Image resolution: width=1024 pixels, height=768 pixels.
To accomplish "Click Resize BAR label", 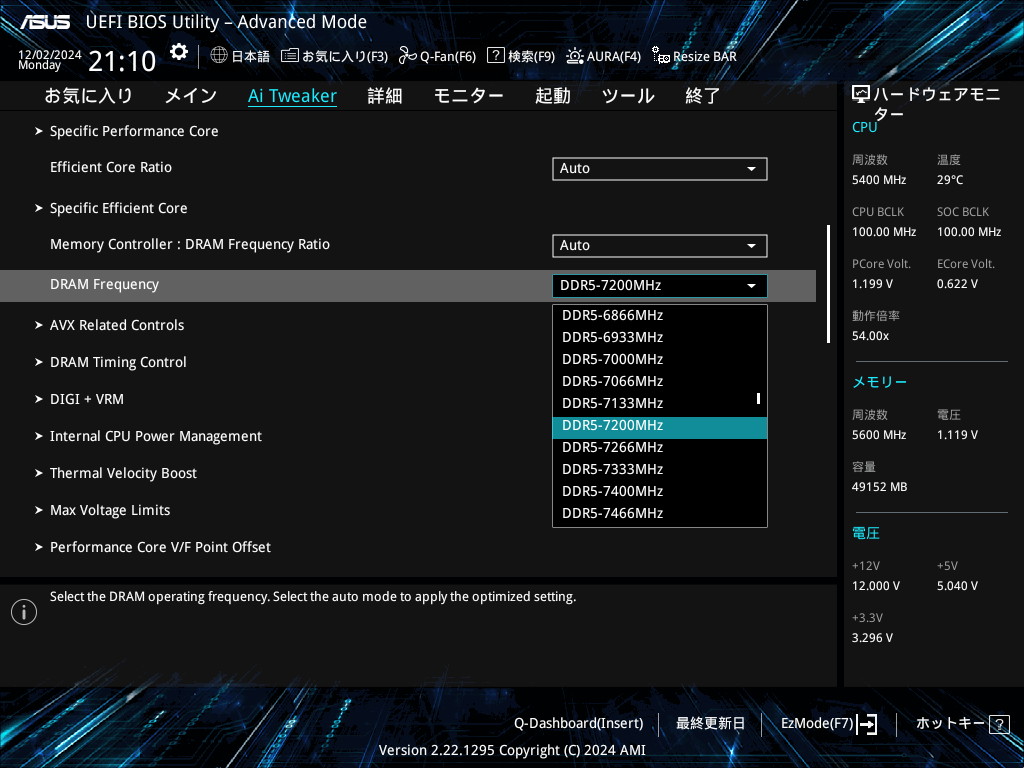I will coord(705,56).
